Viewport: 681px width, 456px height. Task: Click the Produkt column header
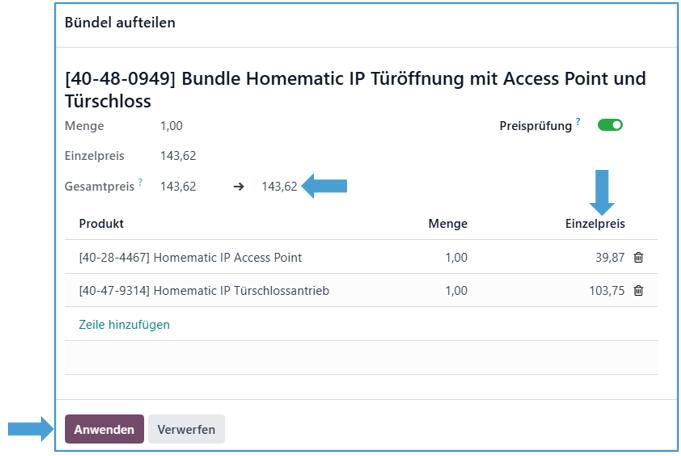[x=101, y=224]
